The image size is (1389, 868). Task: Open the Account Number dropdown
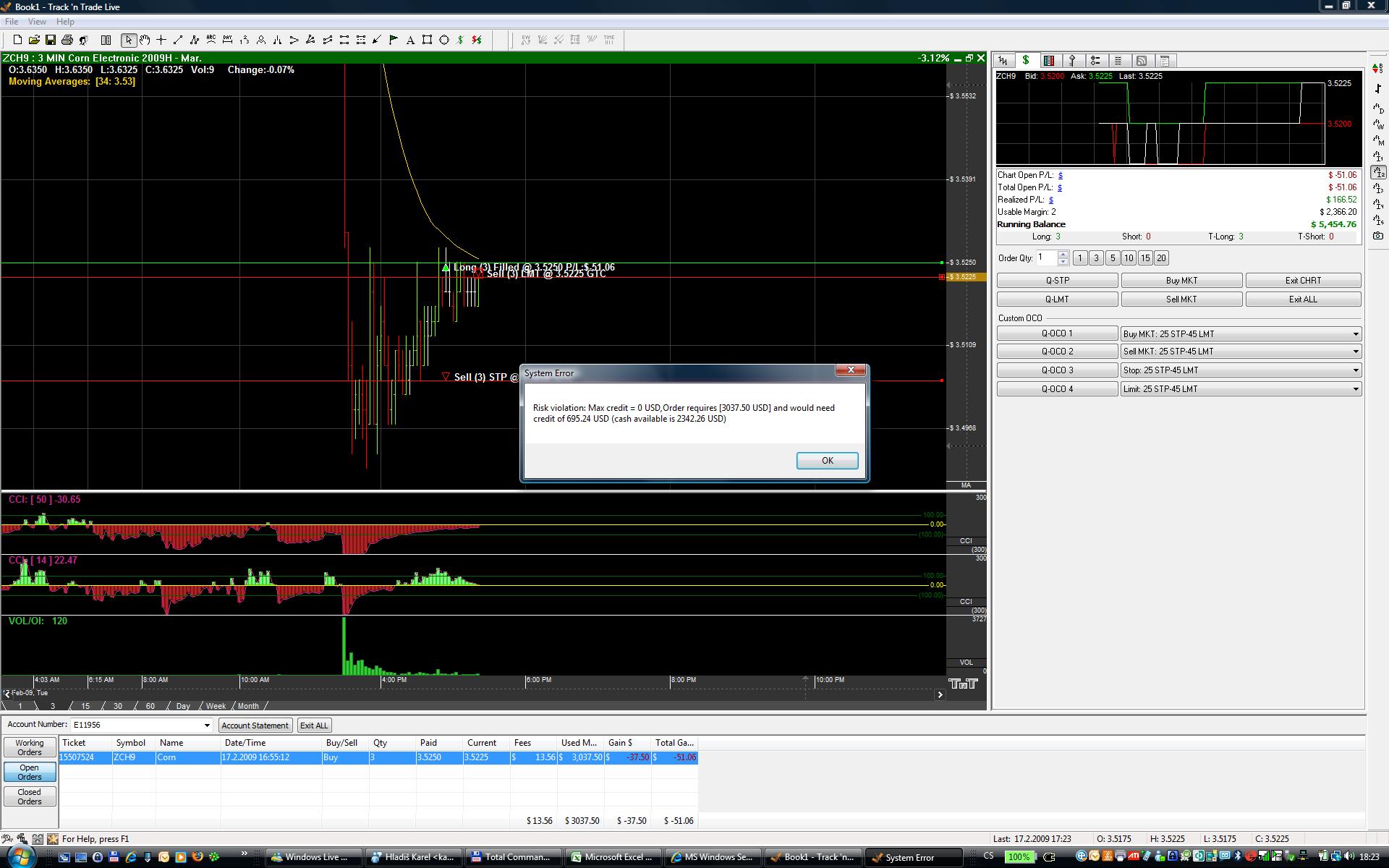pos(207,725)
